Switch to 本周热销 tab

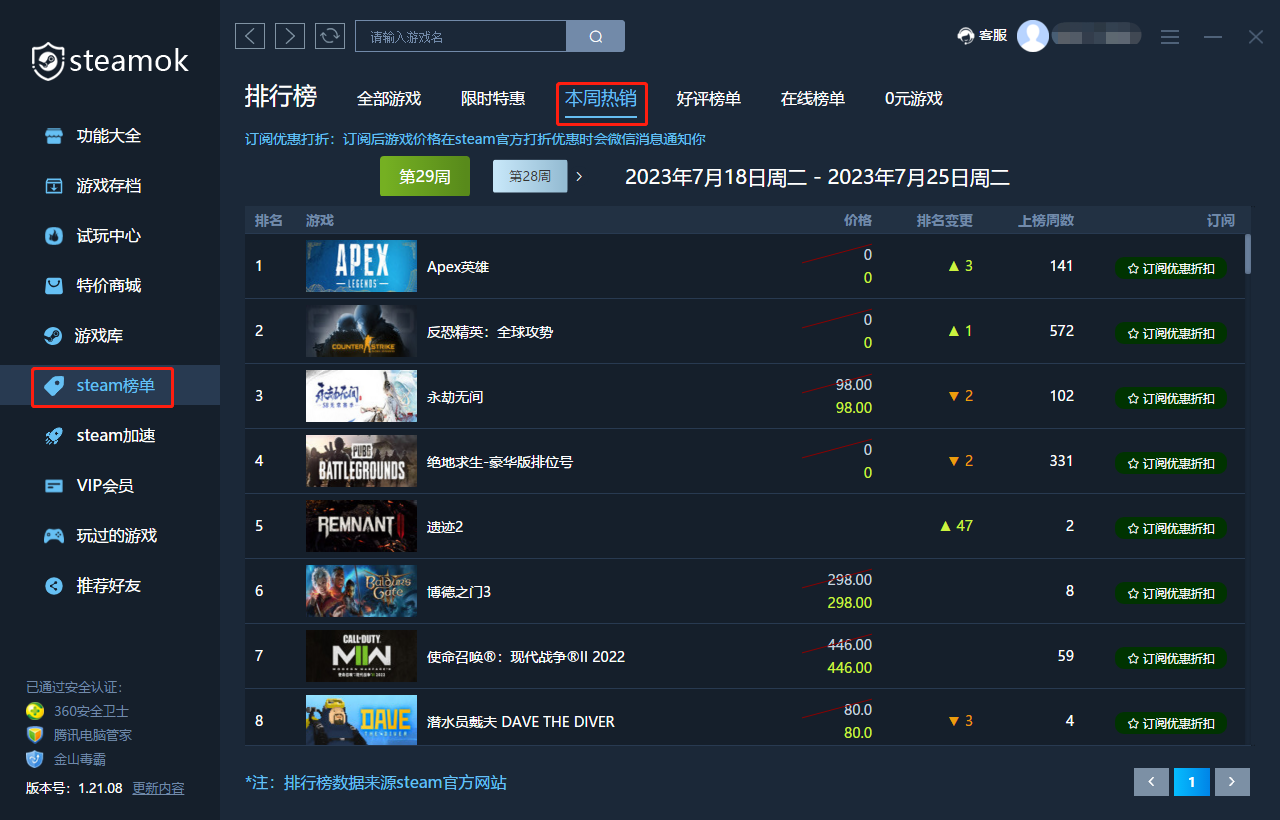point(601,99)
